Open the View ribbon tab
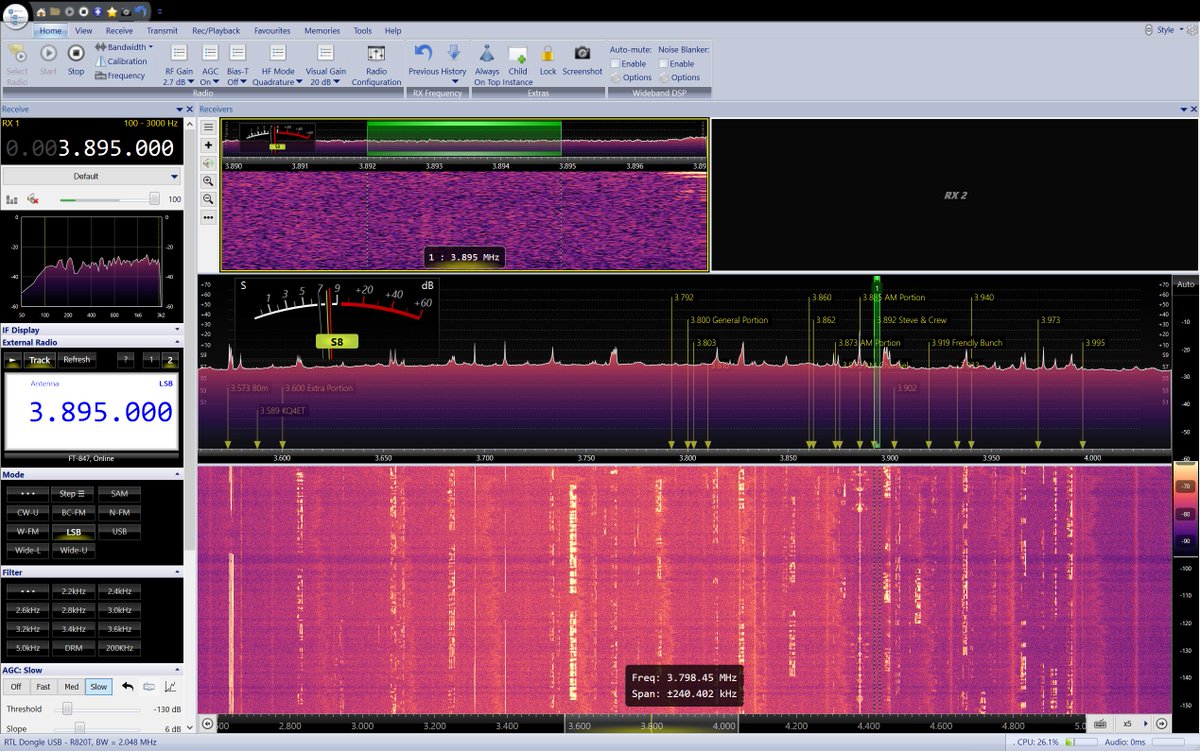The image size is (1200, 751). click(84, 31)
